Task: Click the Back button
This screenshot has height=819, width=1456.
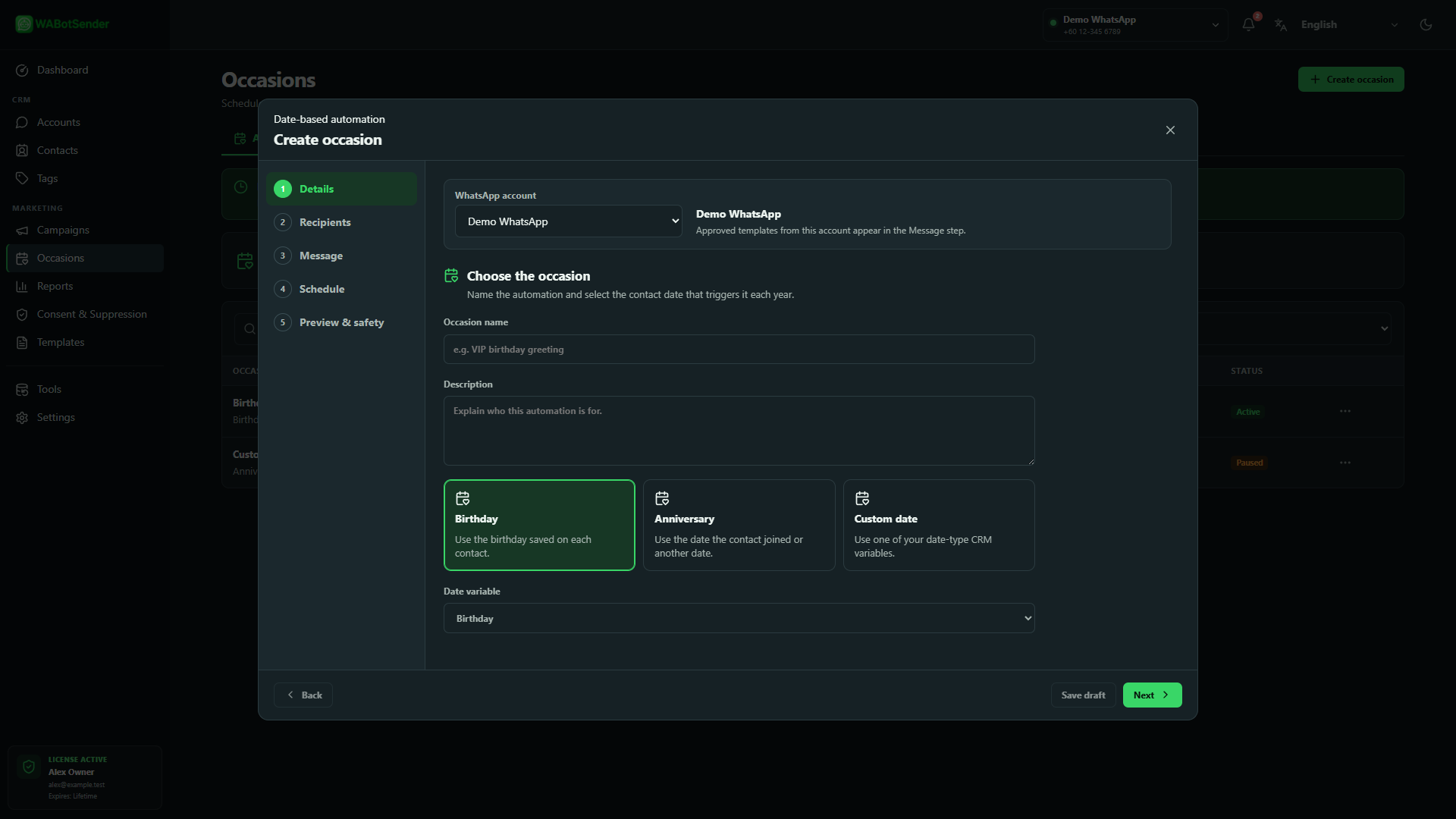Action: tap(303, 695)
